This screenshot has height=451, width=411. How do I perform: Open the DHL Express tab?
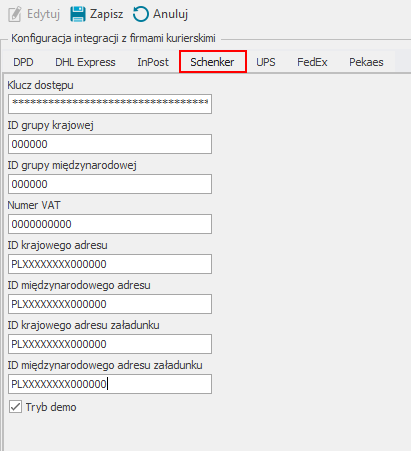coord(85,62)
